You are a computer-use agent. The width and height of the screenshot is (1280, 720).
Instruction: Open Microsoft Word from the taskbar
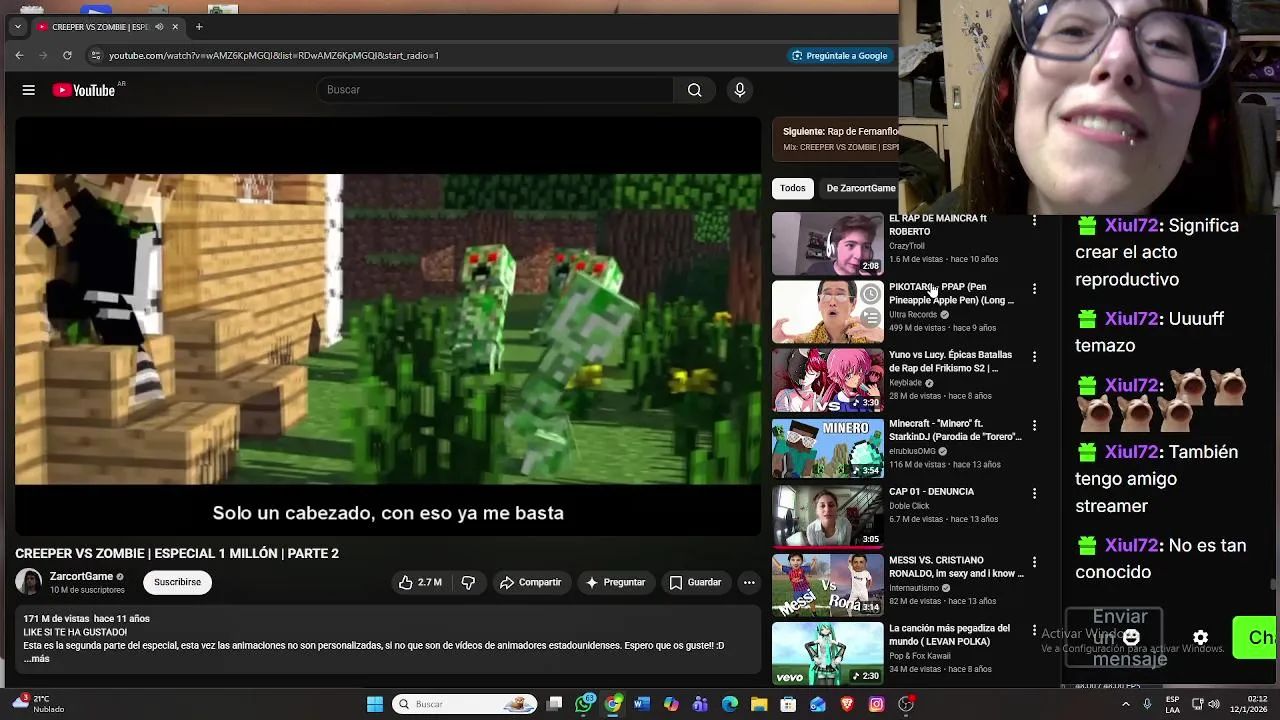pos(642,704)
